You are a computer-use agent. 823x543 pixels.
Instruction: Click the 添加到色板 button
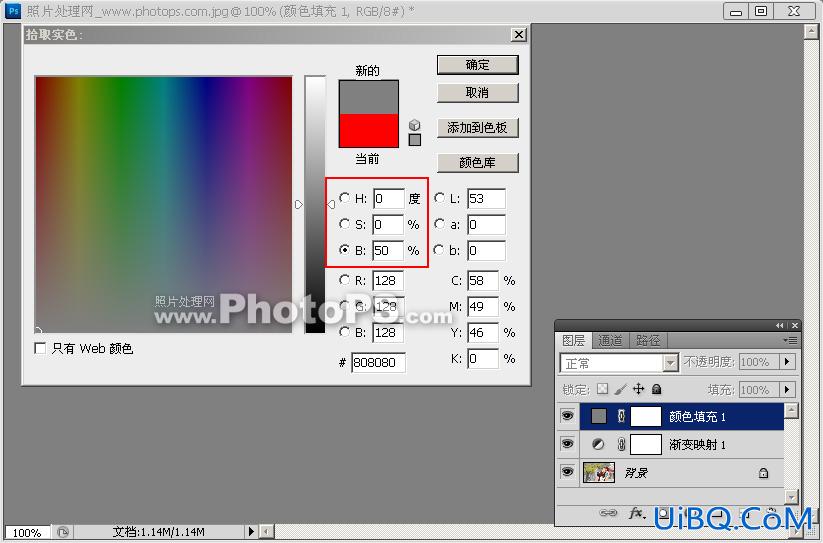point(478,127)
